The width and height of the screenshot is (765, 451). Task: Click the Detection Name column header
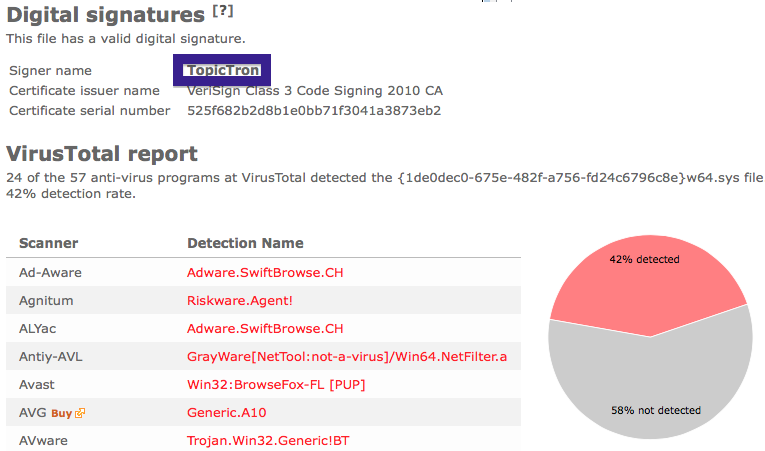click(x=245, y=243)
